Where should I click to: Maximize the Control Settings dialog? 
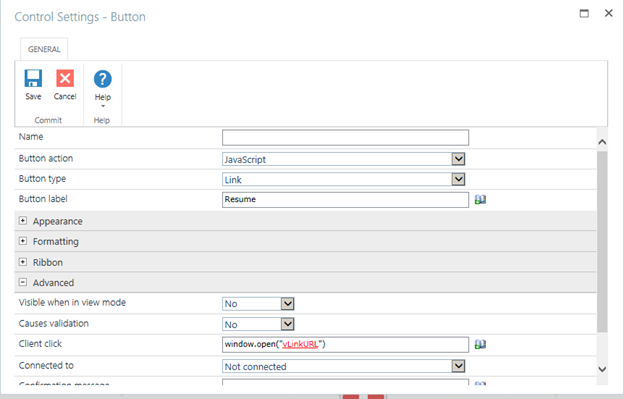pyautogui.click(x=584, y=14)
